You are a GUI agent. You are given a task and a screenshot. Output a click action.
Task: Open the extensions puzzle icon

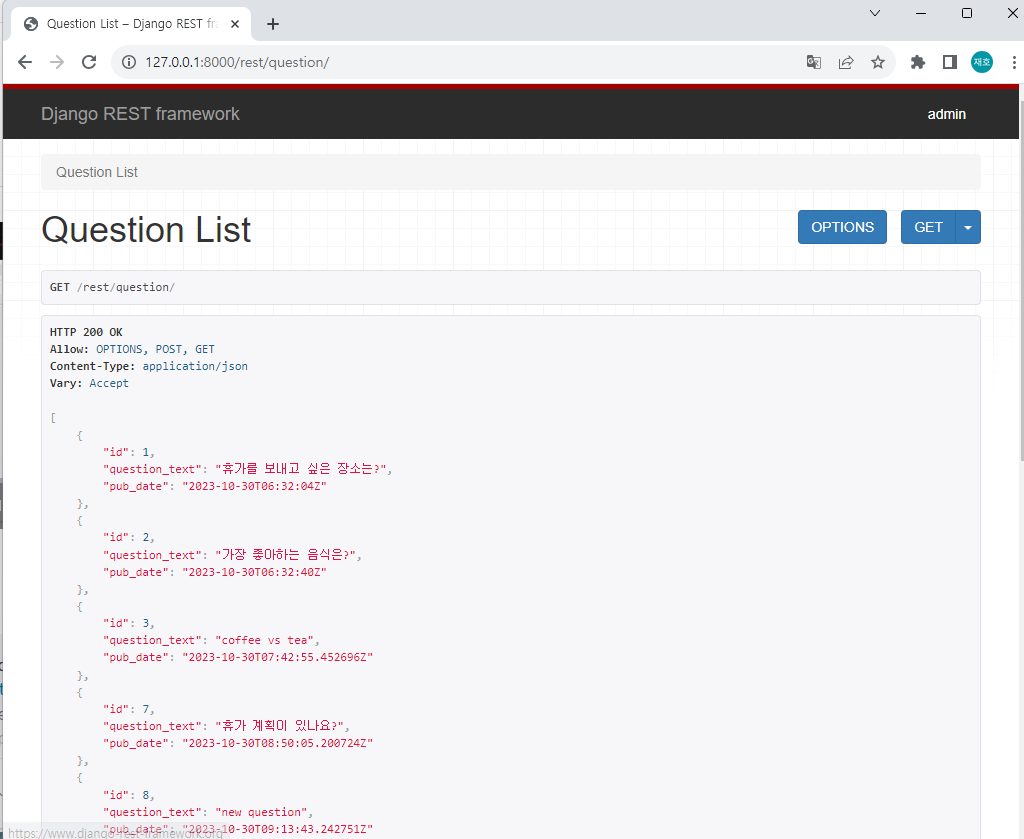coord(918,62)
